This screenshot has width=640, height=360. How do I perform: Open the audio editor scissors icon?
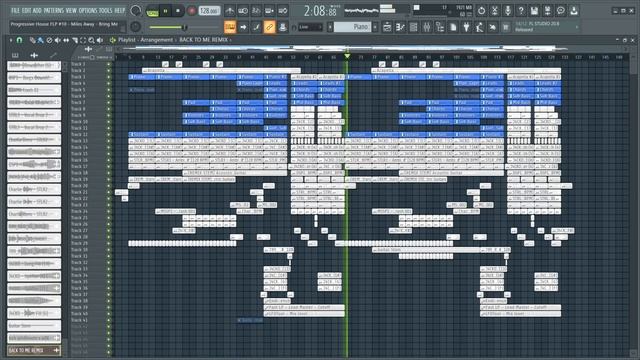pos(495,11)
